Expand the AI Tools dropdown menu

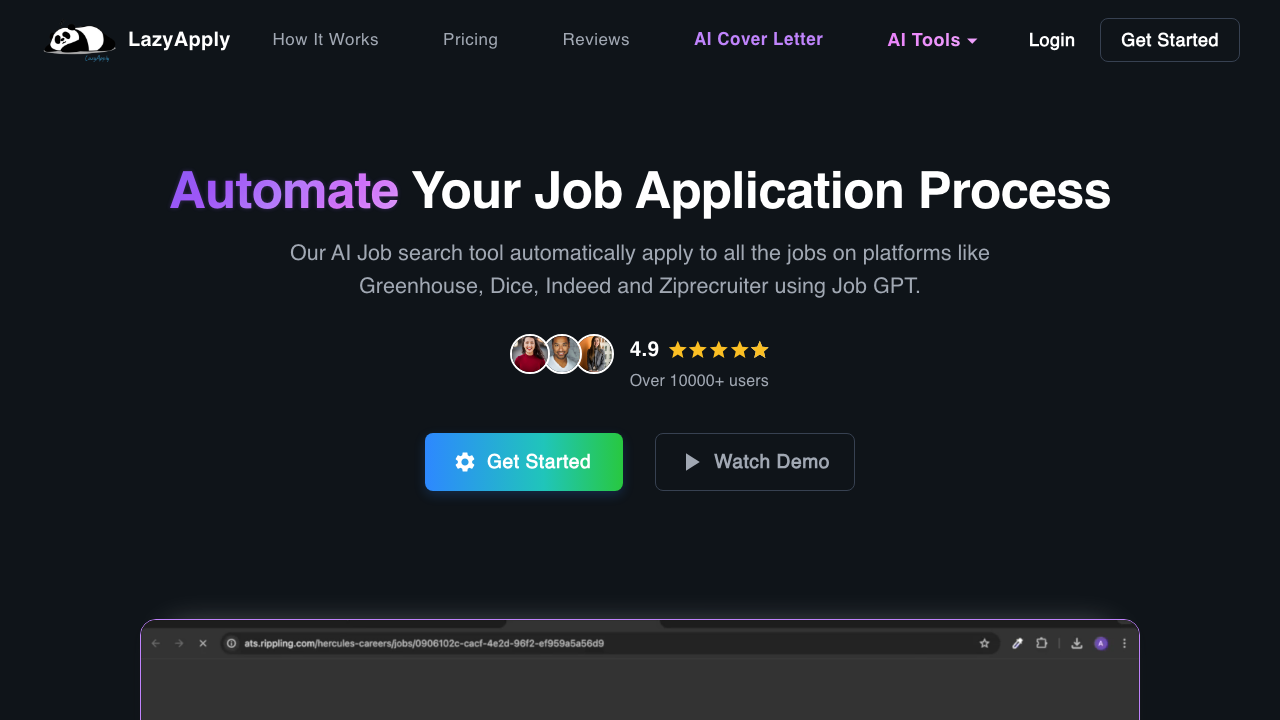tap(932, 40)
